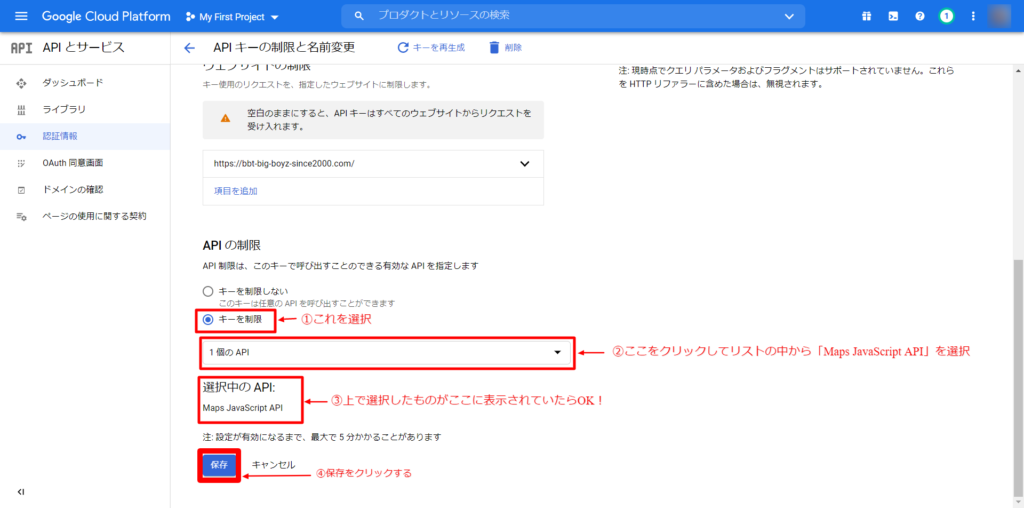The height and width of the screenshot is (508, 1024).
Task: Click キーを再生成 regenerate key button
Action: (x=431, y=47)
